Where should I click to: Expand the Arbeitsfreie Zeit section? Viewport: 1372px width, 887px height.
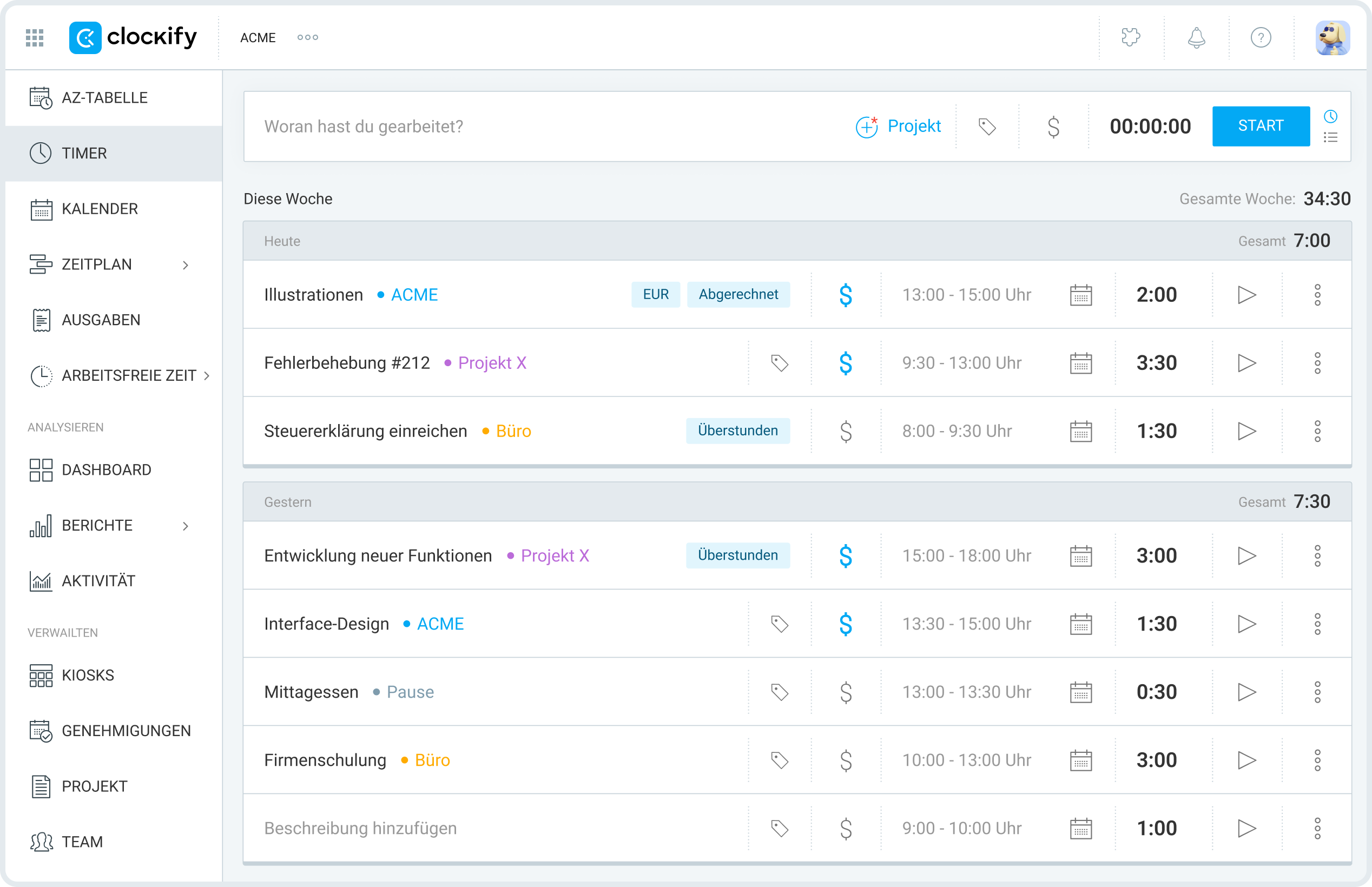(x=207, y=375)
